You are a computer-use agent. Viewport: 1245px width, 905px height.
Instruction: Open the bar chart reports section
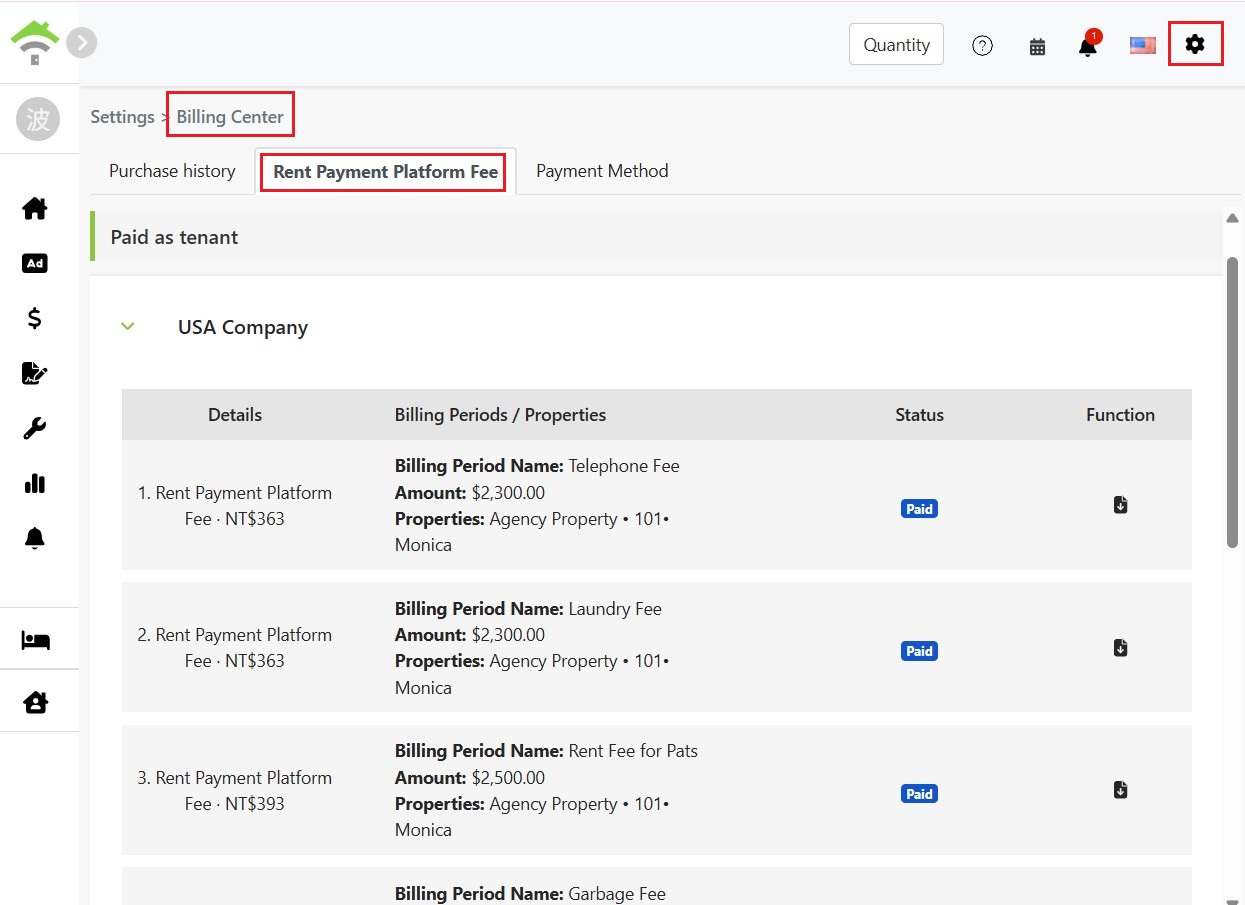point(35,483)
